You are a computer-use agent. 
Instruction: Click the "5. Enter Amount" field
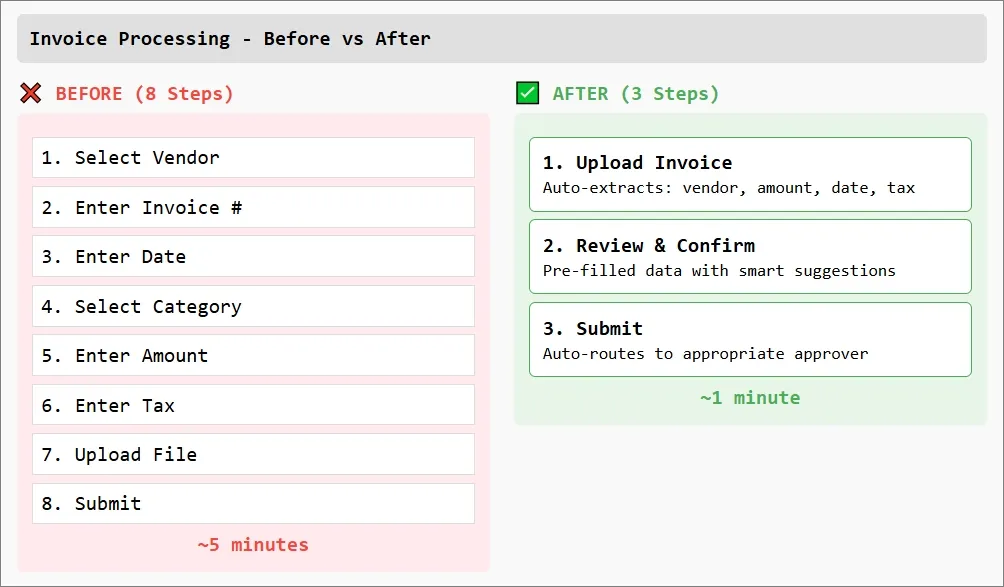pyautogui.click(x=253, y=356)
